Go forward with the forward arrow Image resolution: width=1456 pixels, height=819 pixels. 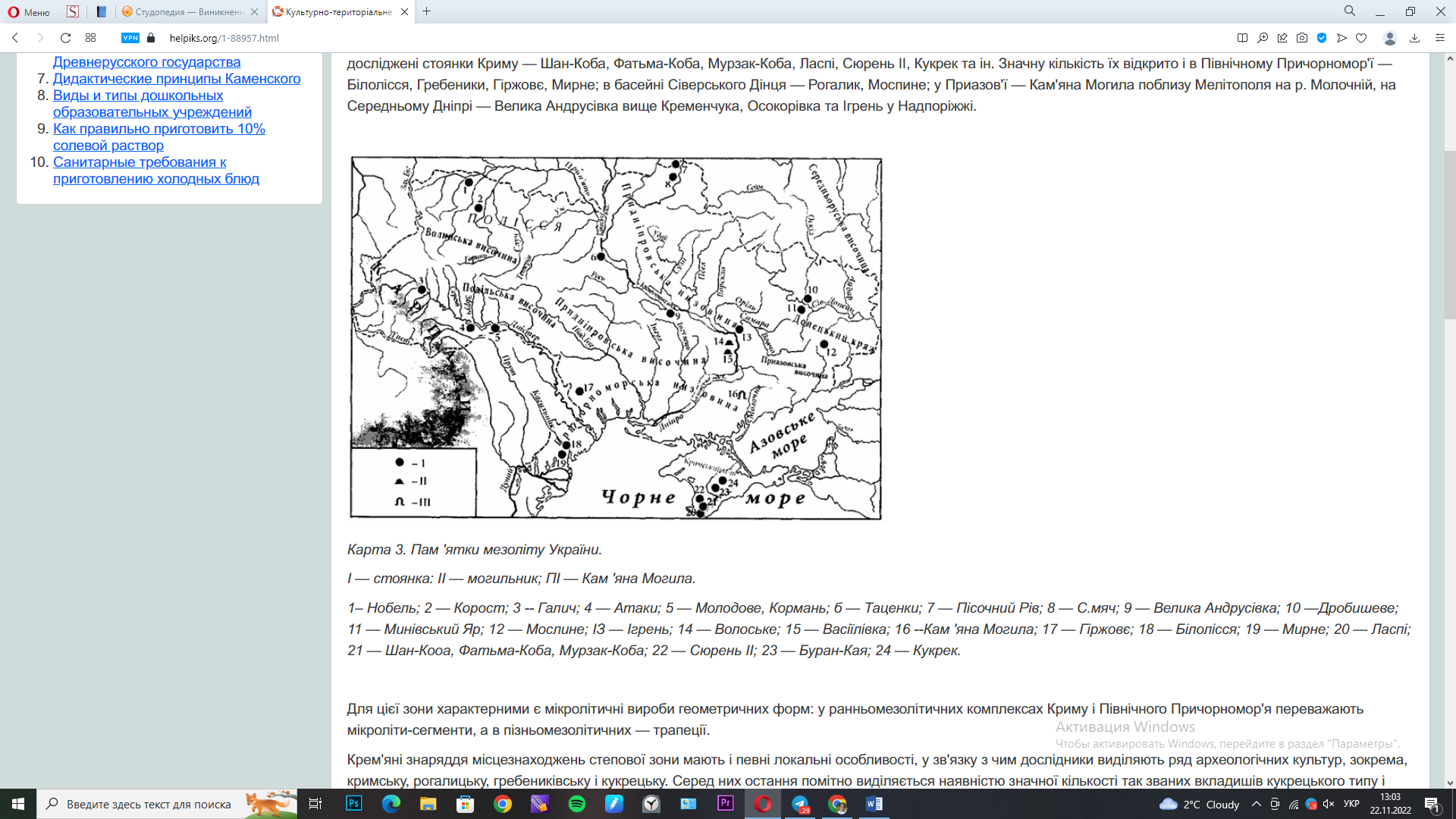40,38
